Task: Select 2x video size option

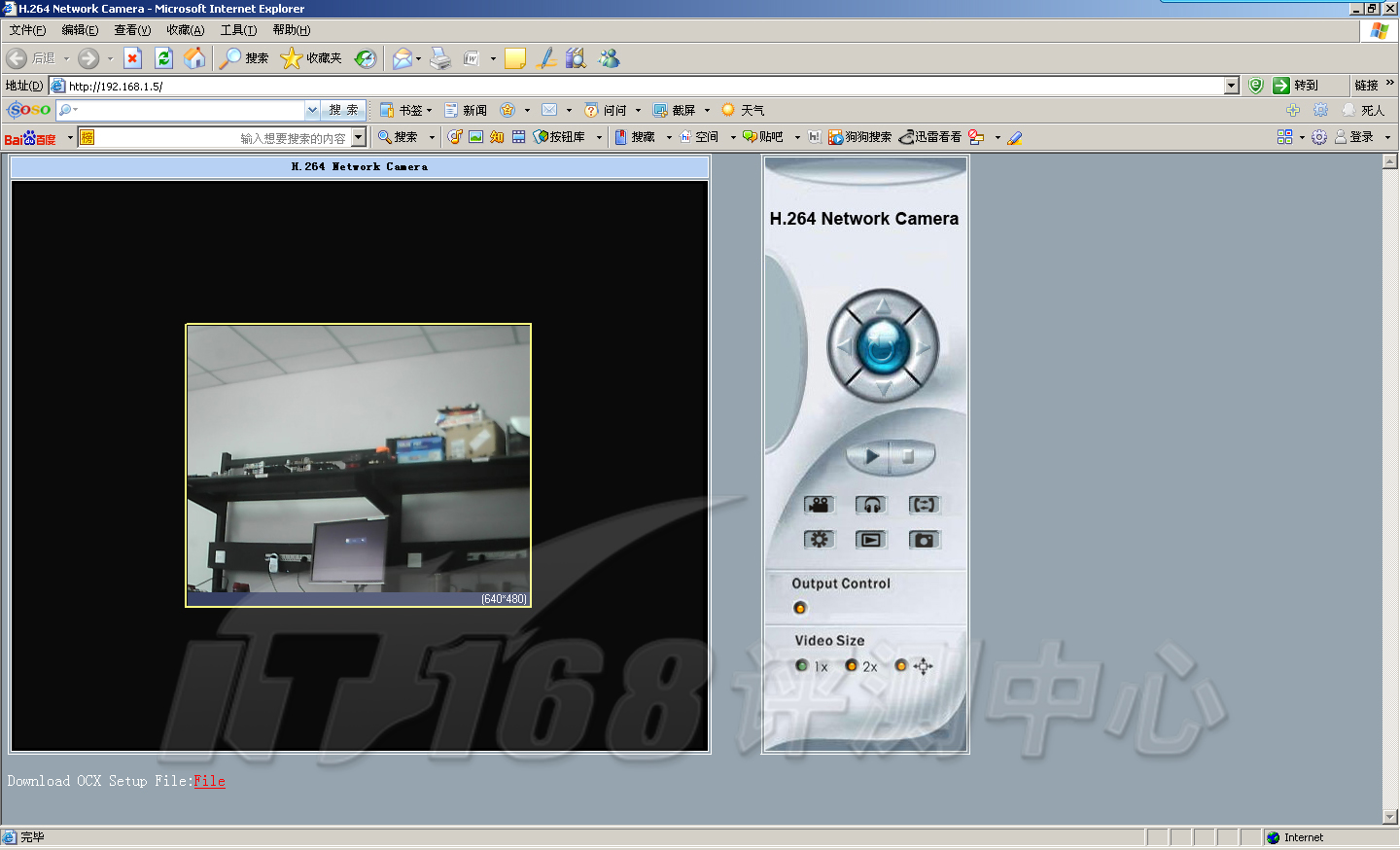Action: [x=852, y=666]
